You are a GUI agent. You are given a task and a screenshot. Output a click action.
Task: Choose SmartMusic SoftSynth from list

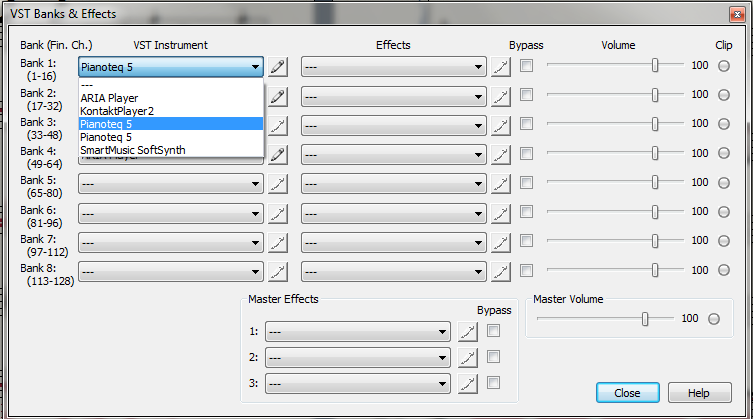pyautogui.click(x=171, y=150)
